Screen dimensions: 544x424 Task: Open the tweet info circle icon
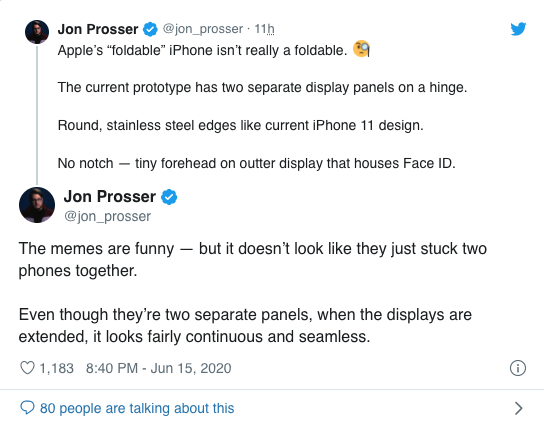[x=518, y=368]
